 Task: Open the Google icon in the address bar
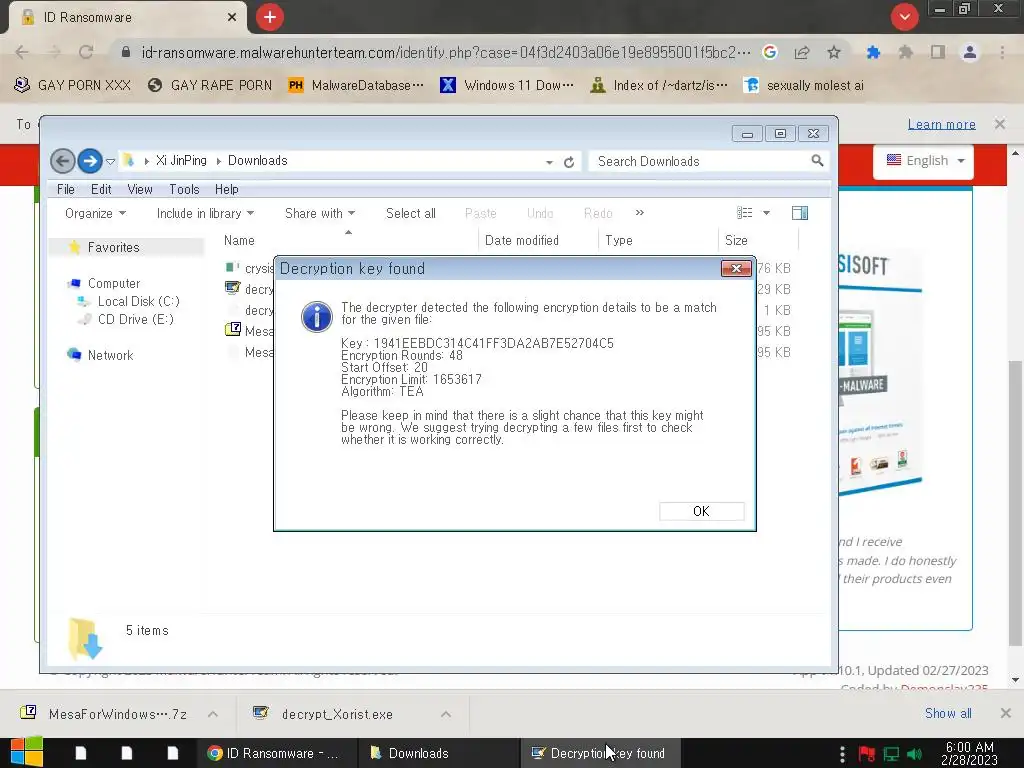(770, 52)
